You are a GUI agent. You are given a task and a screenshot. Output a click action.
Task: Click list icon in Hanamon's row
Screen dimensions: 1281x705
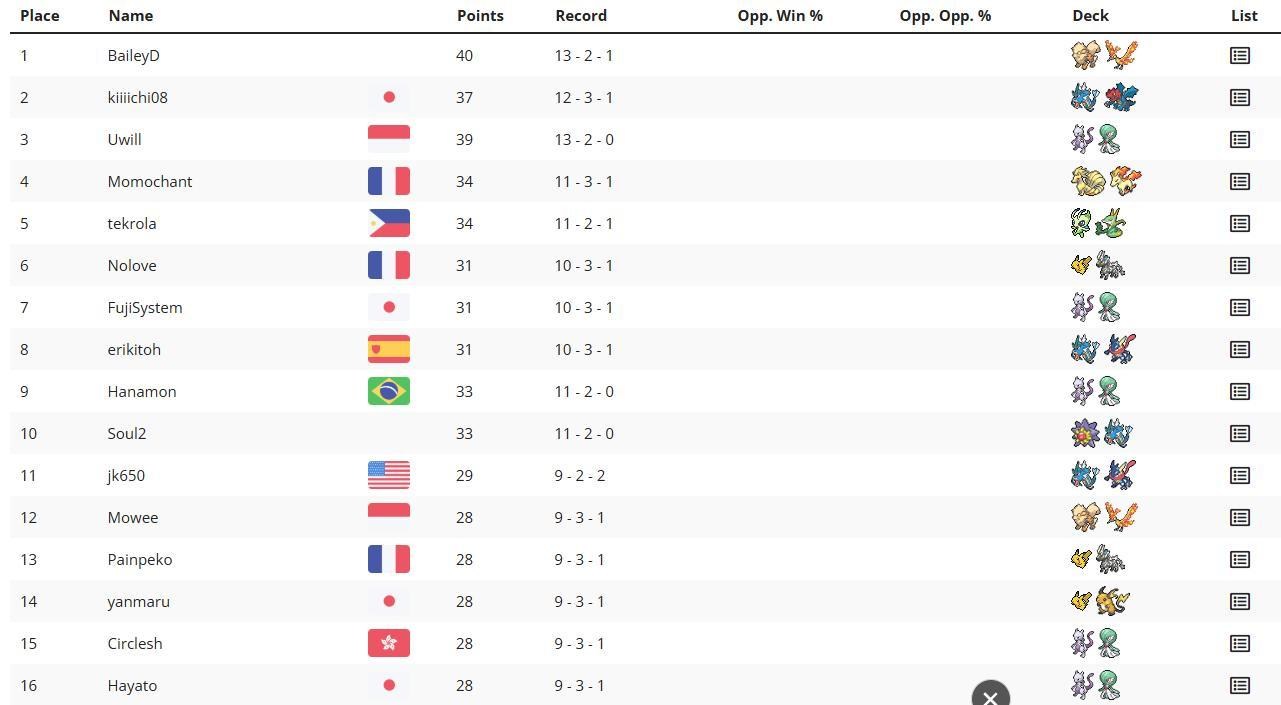pos(1240,392)
